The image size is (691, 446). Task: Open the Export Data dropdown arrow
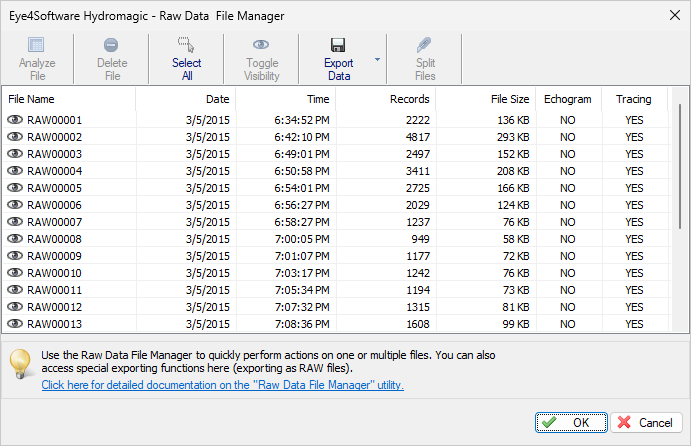point(378,59)
